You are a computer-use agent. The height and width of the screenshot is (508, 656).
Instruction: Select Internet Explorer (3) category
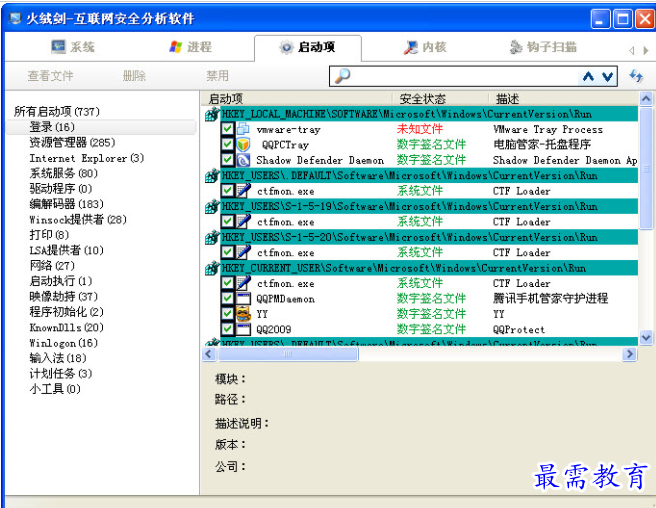coord(87,158)
